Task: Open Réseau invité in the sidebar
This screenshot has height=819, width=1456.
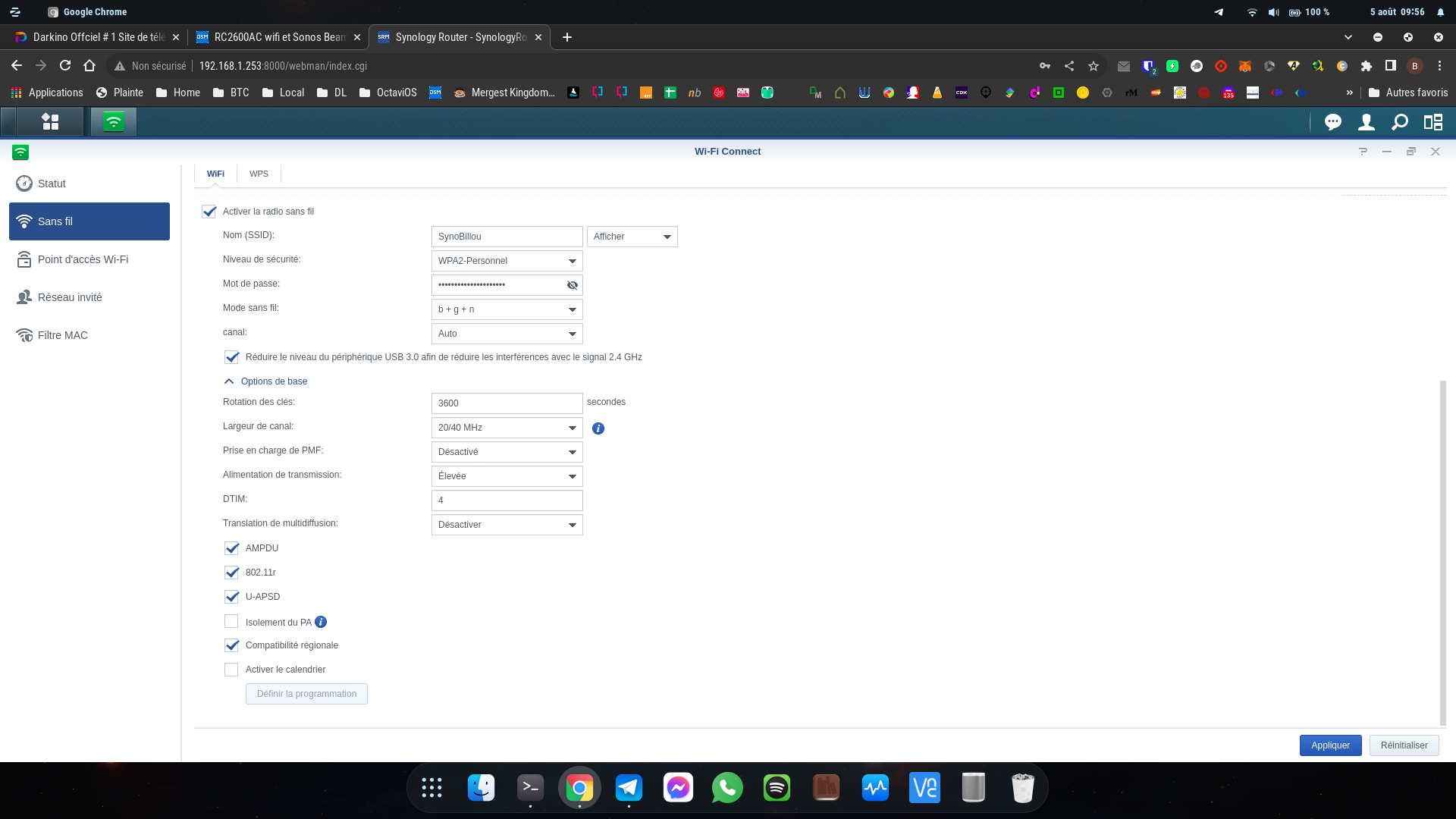Action: click(x=70, y=297)
